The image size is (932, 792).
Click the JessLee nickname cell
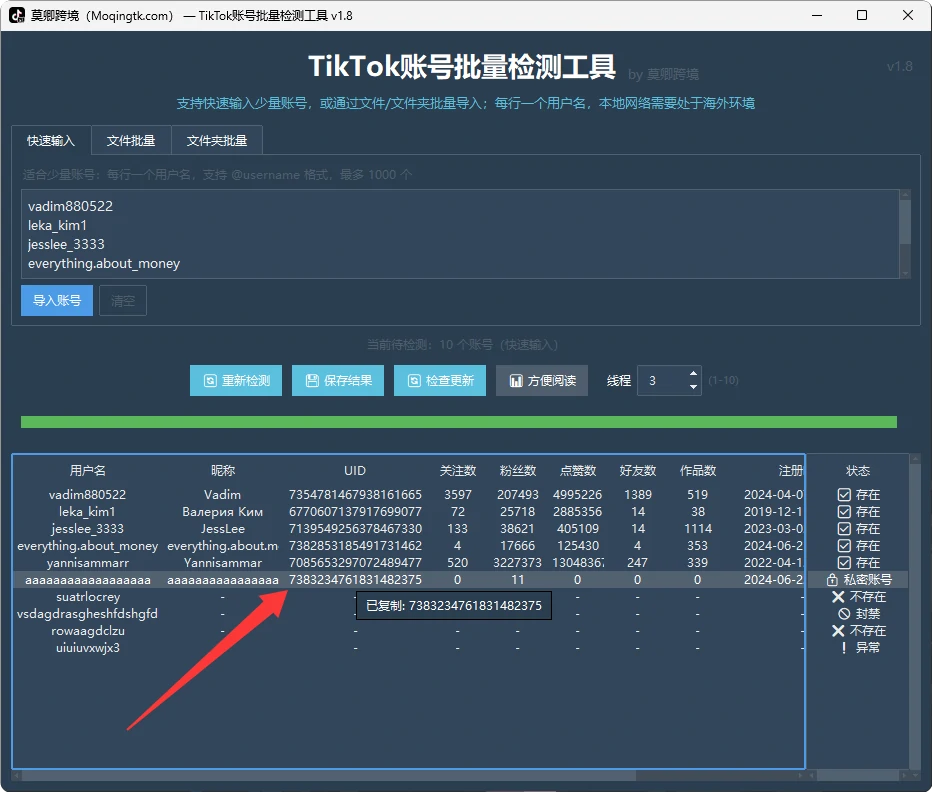(222, 529)
